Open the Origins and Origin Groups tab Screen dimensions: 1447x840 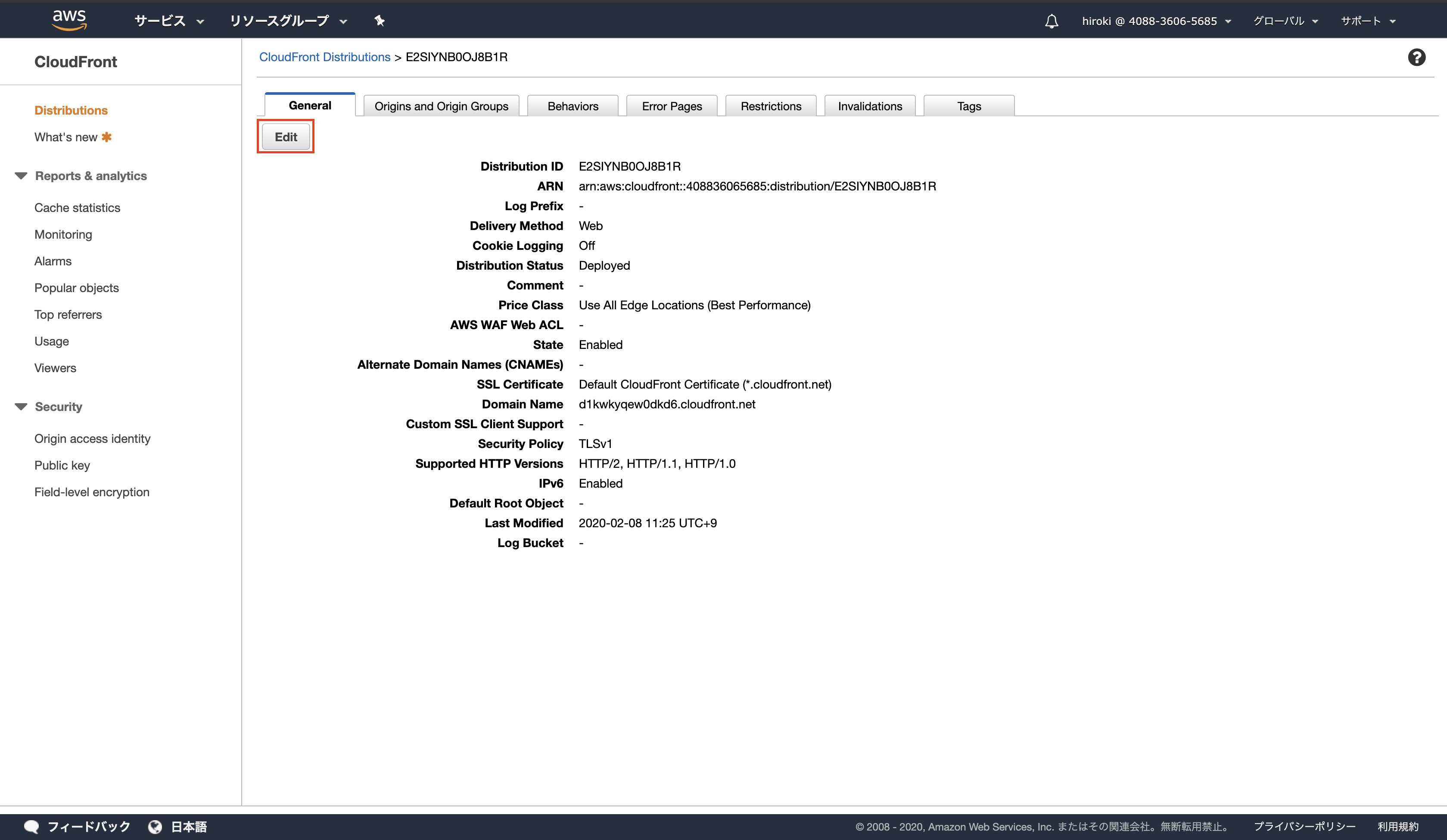click(441, 106)
